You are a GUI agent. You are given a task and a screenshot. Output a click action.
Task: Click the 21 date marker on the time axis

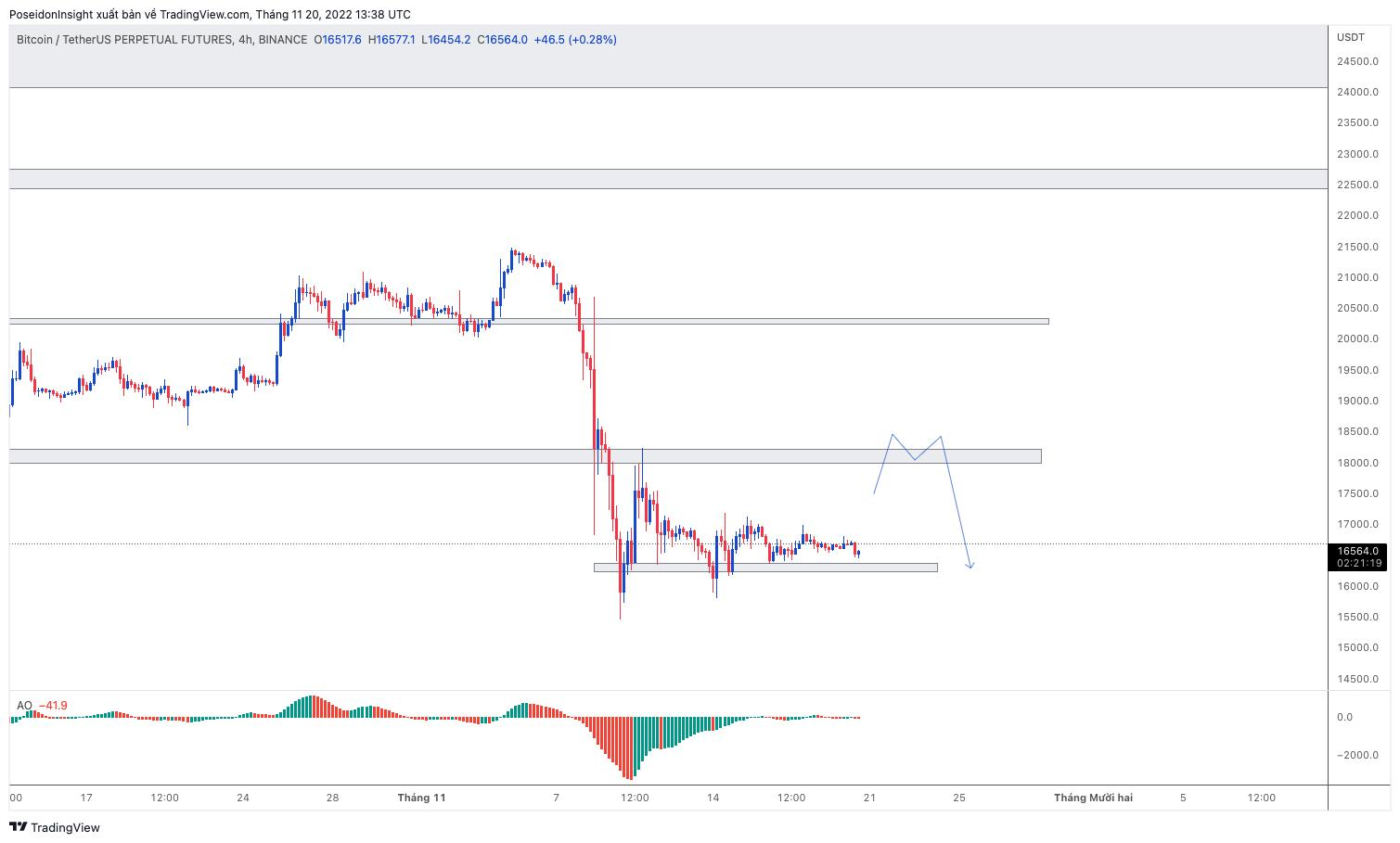coord(869,798)
